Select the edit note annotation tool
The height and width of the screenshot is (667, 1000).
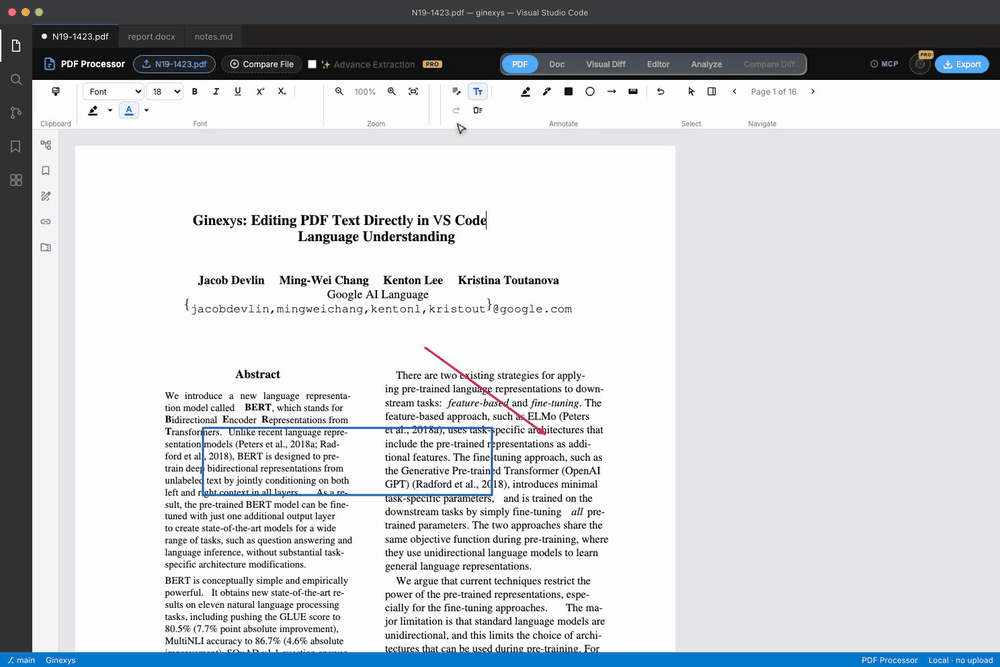tap(457, 91)
